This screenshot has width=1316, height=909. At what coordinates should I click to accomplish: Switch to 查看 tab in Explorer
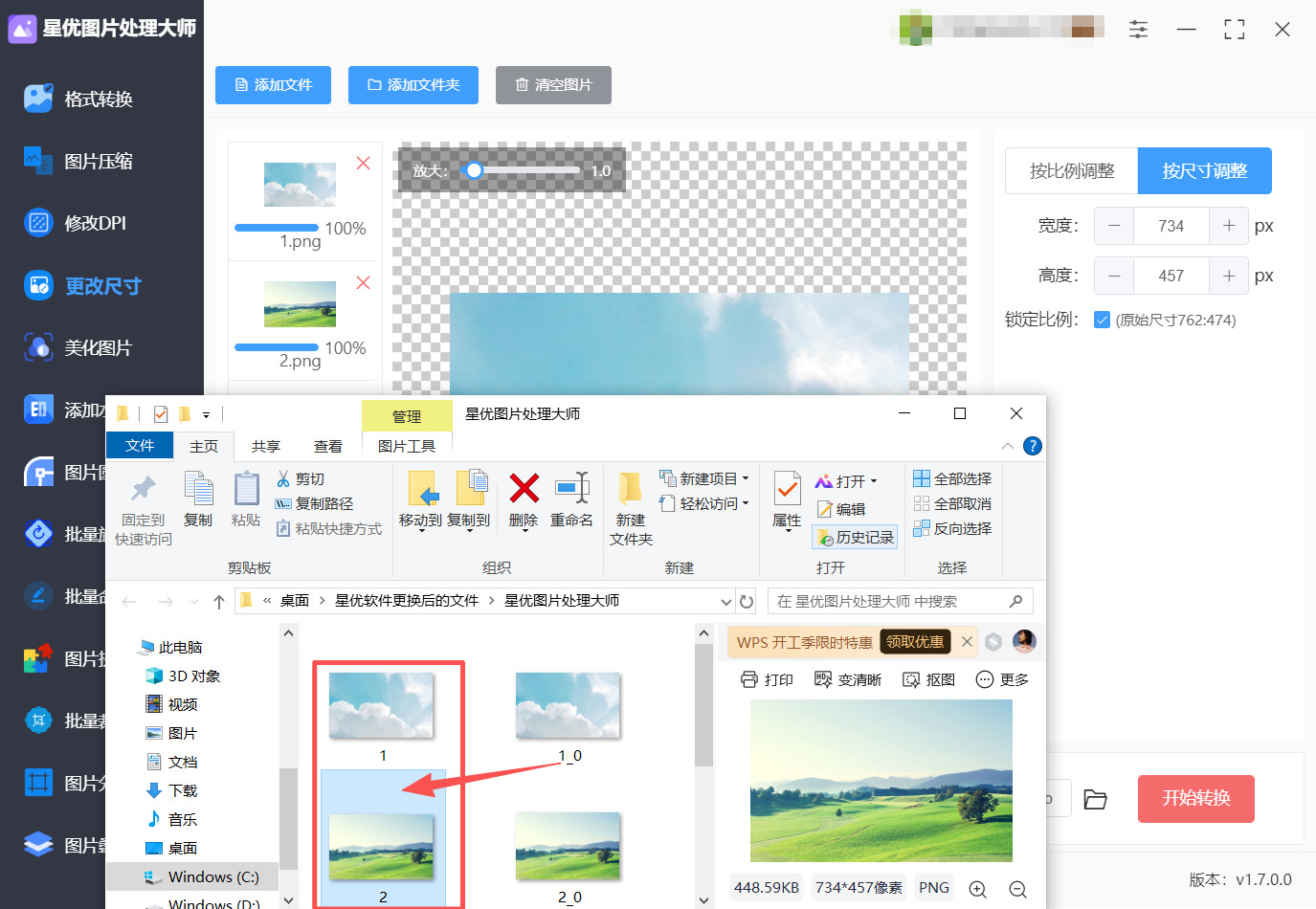pyautogui.click(x=328, y=446)
